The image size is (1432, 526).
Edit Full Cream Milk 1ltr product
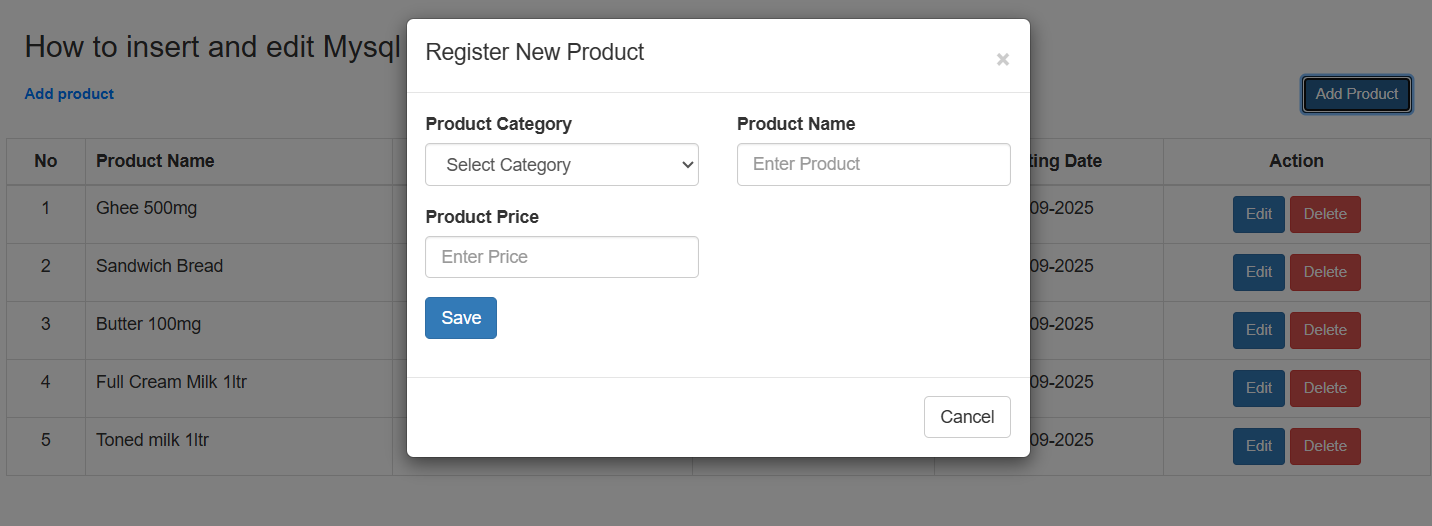(1258, 388)
